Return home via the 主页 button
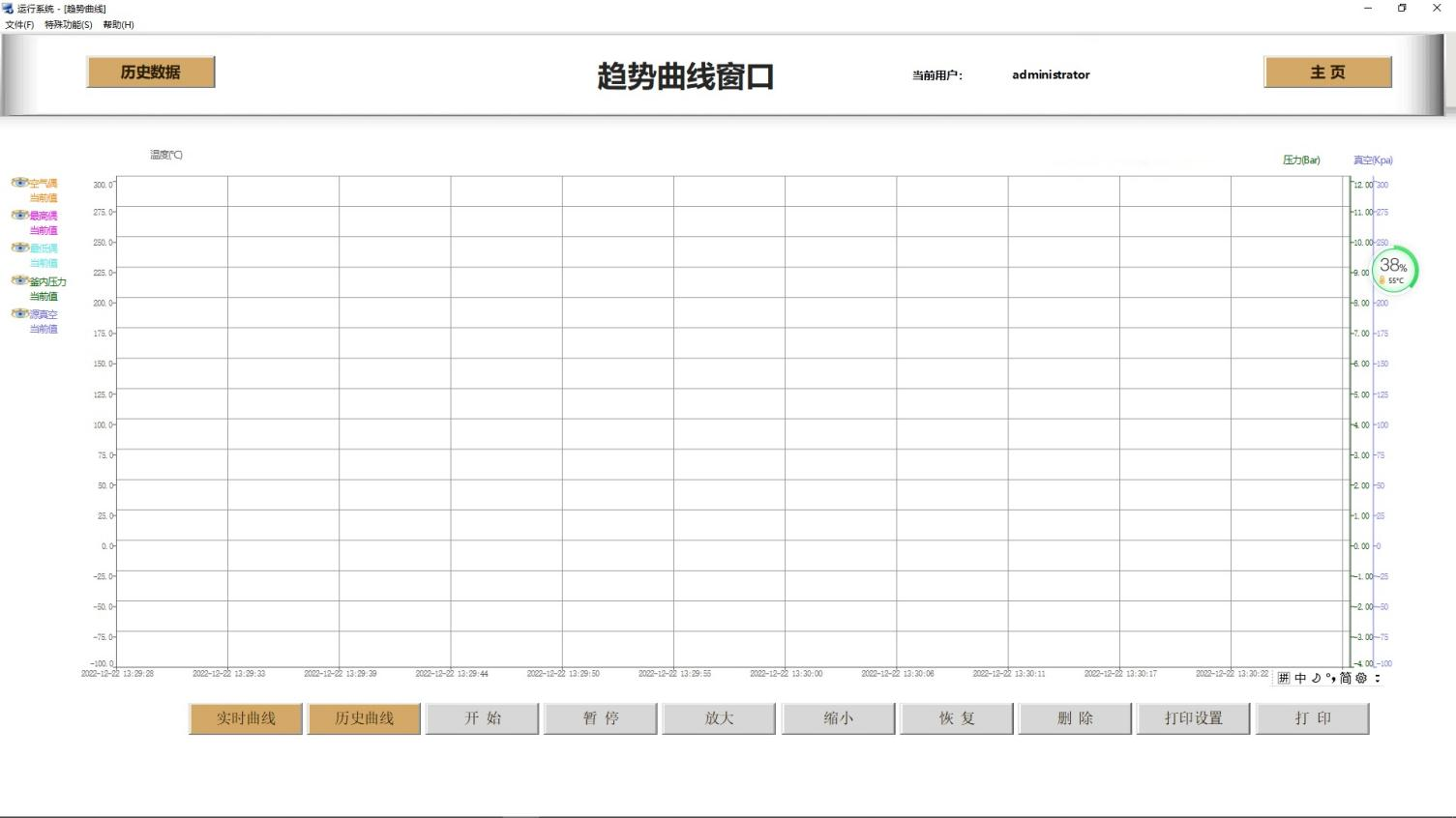The image size is (1456, 818). [x=1326, y=72]
